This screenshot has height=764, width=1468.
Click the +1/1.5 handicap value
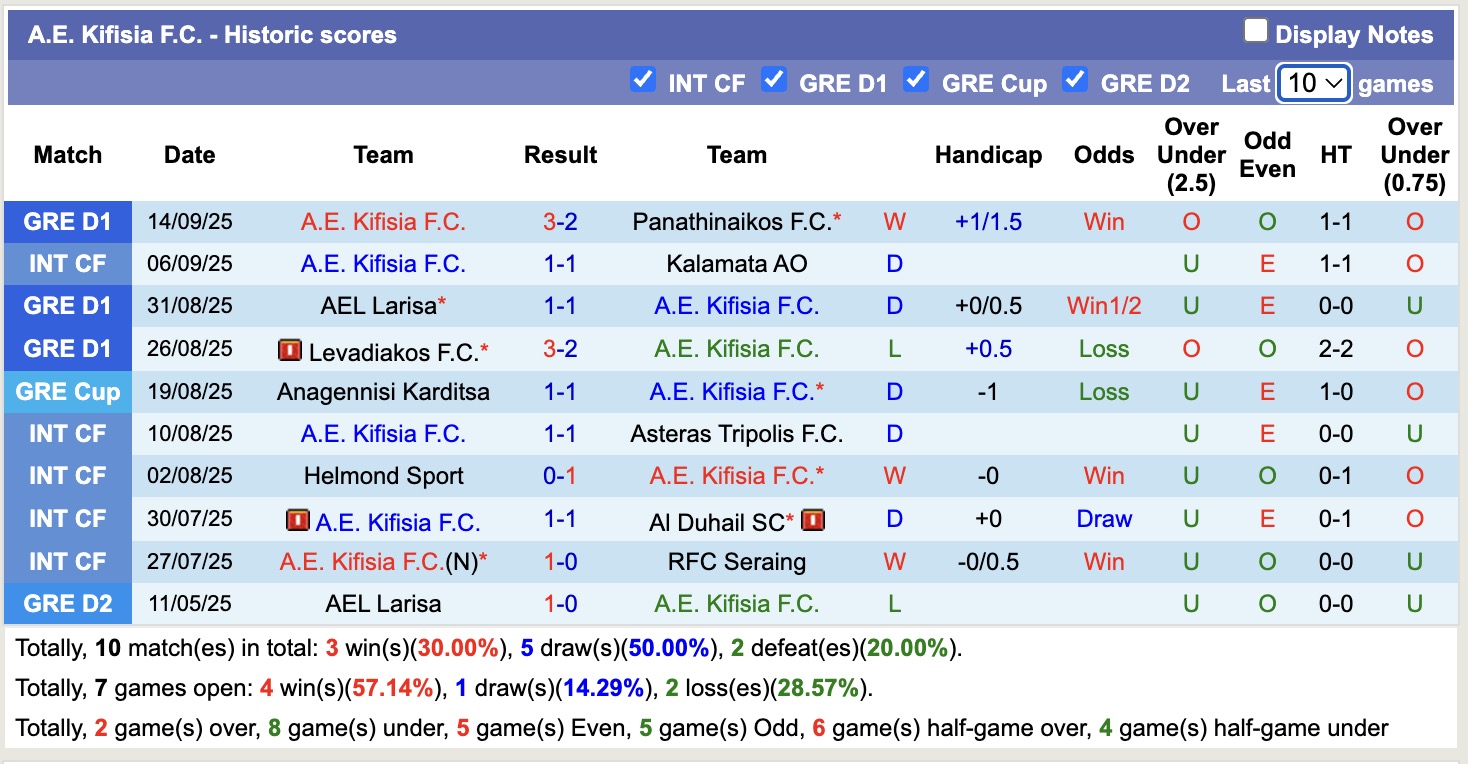tap(988, 221)
